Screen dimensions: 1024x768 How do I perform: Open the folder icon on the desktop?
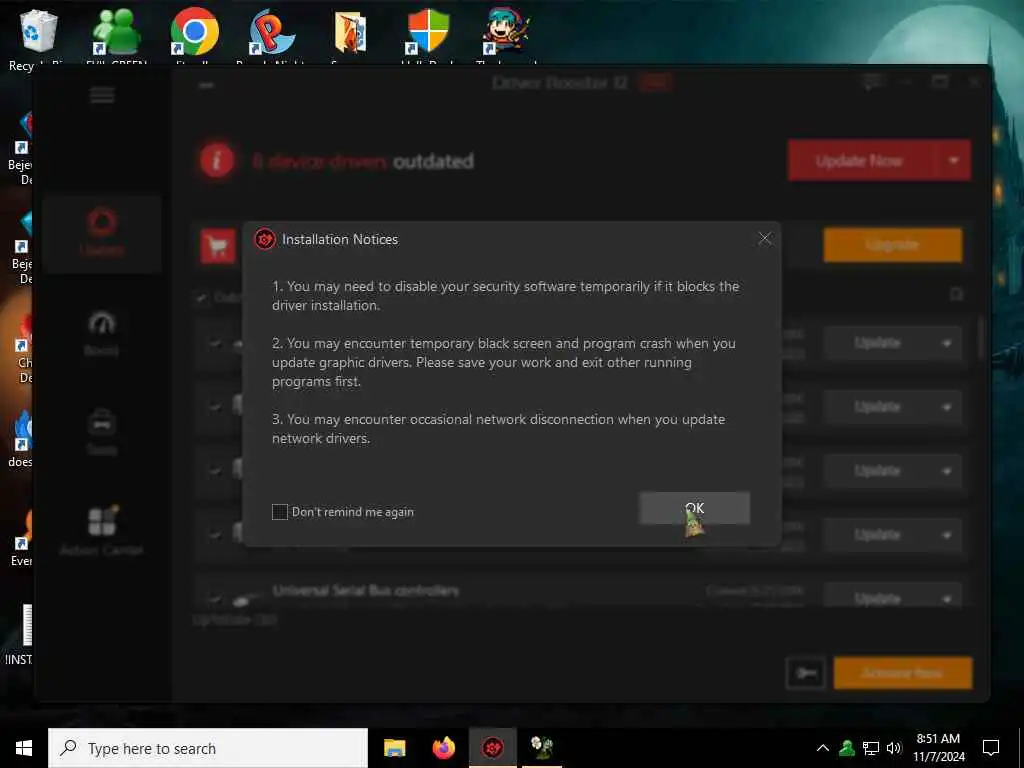tap(350, 37)
